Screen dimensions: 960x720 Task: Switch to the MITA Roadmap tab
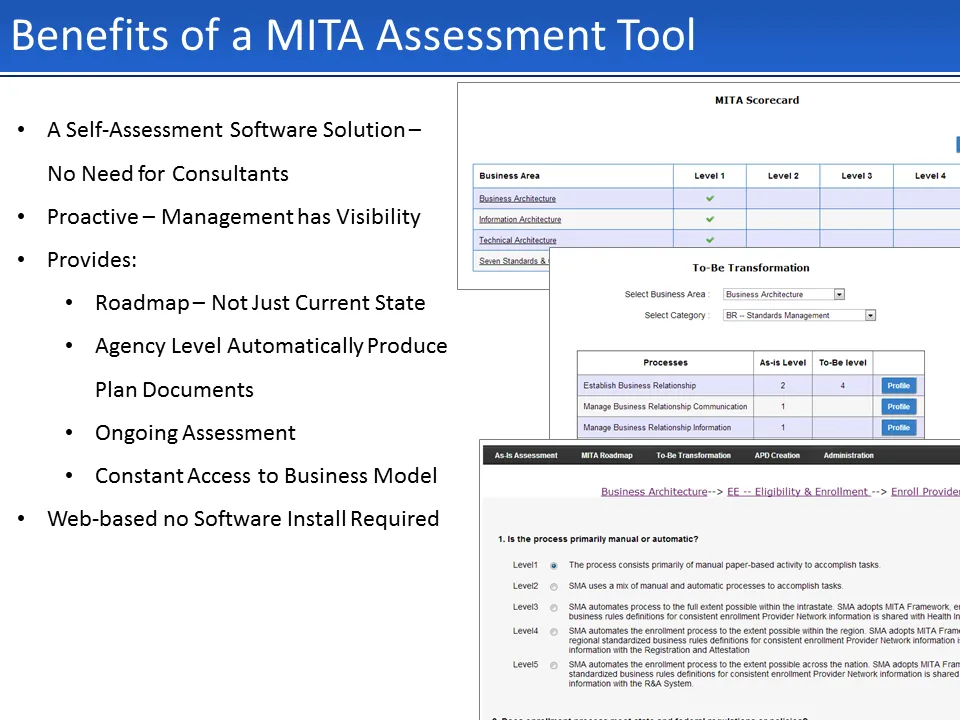click(x=607, y=456)
